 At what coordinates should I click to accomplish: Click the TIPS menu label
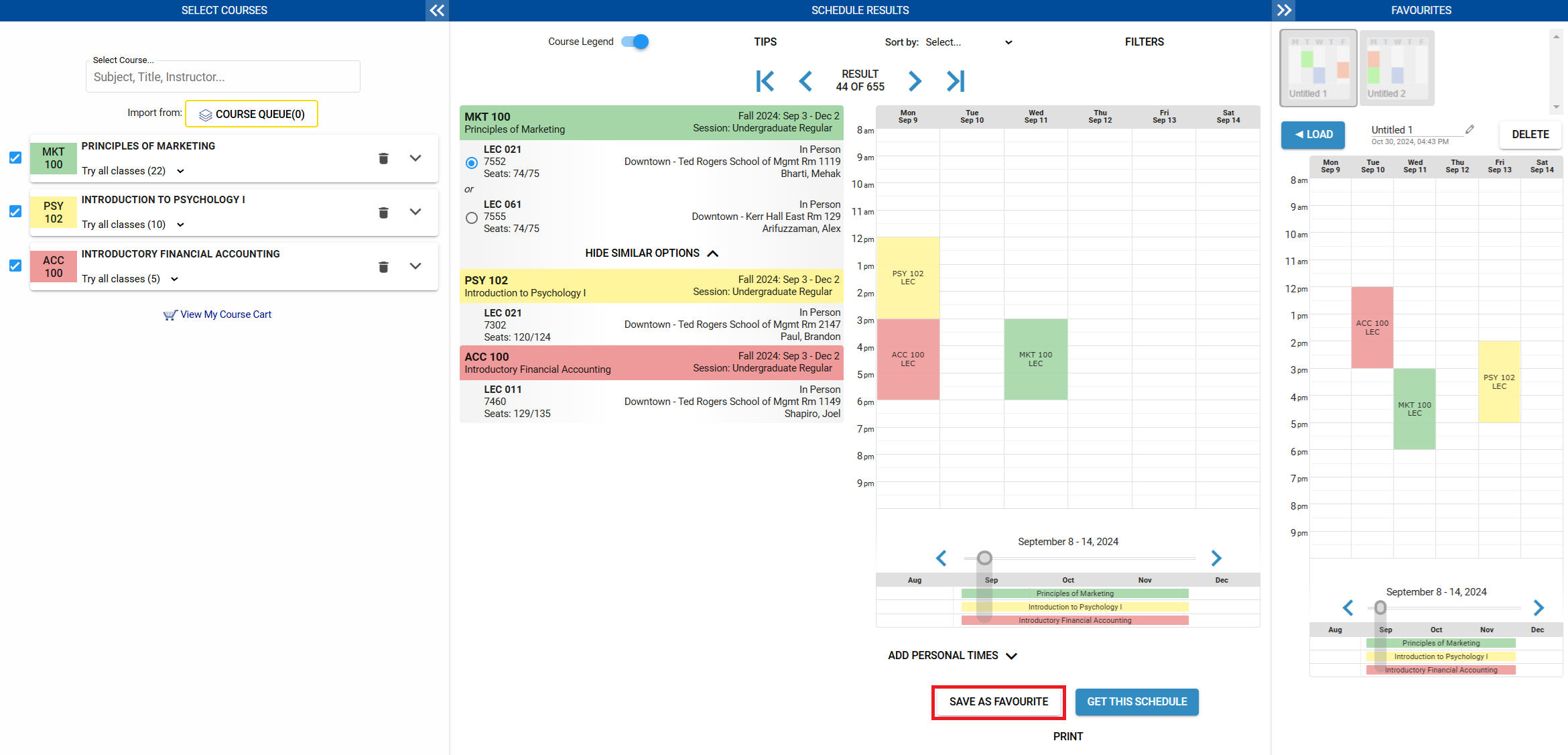(x=767, y=42)
